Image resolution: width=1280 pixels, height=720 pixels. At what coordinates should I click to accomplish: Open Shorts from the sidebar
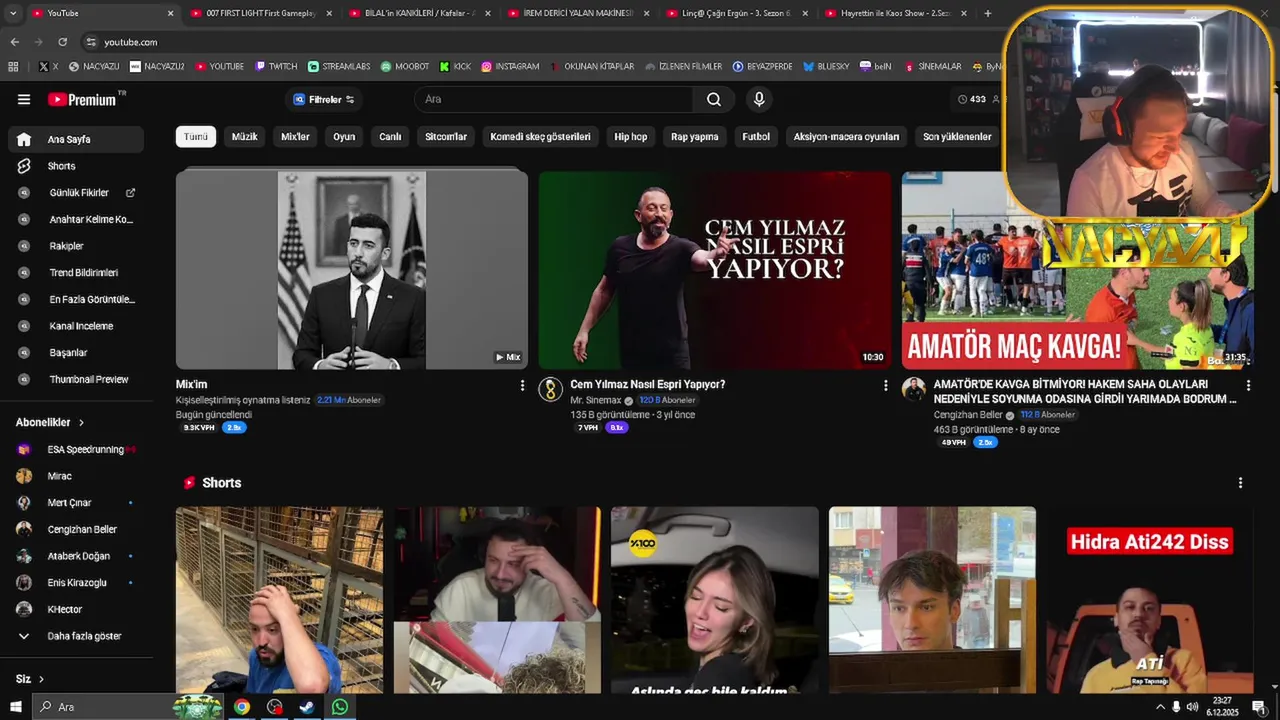[76, 166]
